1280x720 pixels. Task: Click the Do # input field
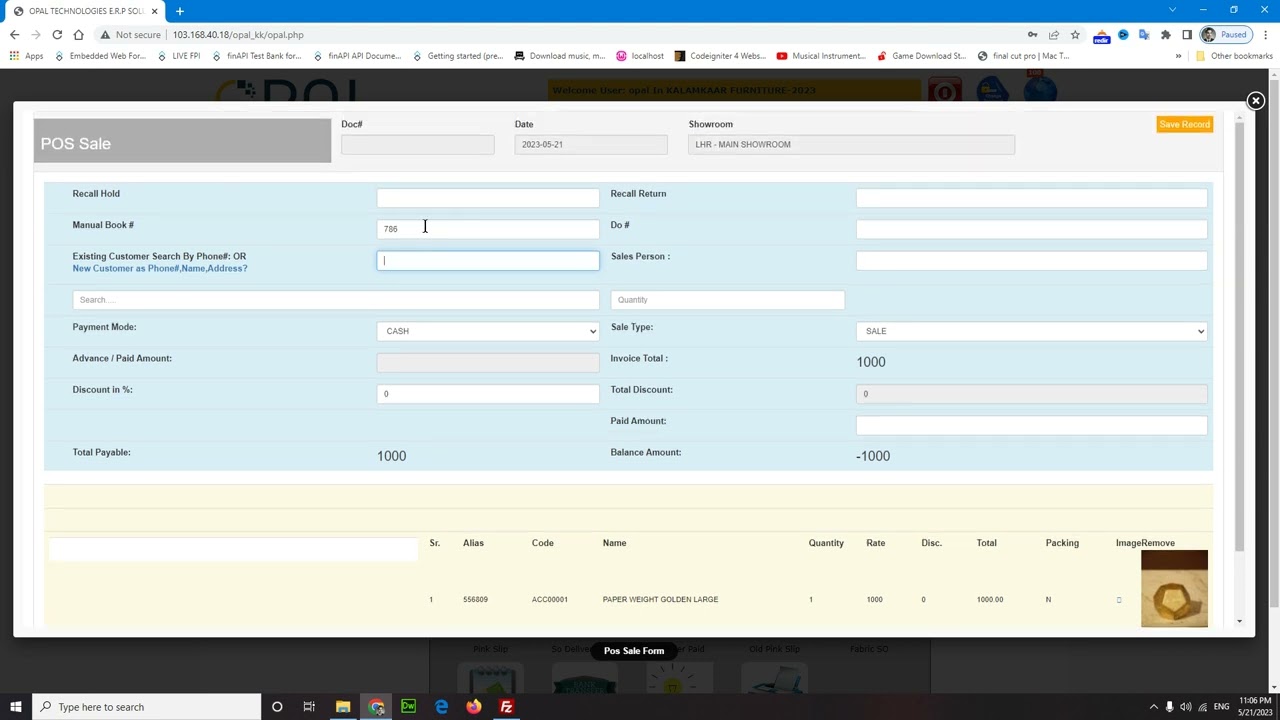point(1031,229)
